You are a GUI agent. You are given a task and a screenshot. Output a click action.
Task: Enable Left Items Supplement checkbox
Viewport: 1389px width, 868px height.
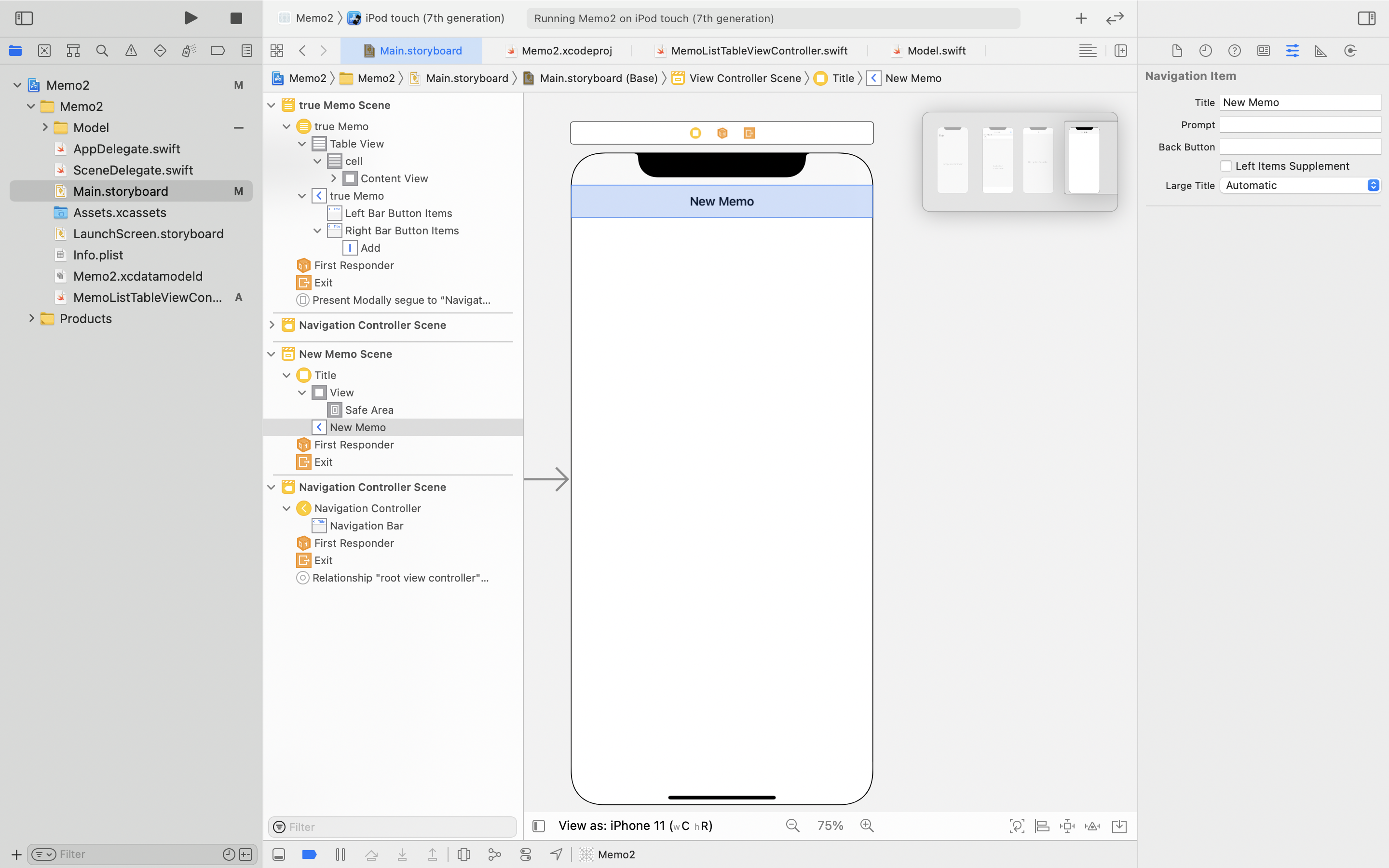(x=1226, y=166)
